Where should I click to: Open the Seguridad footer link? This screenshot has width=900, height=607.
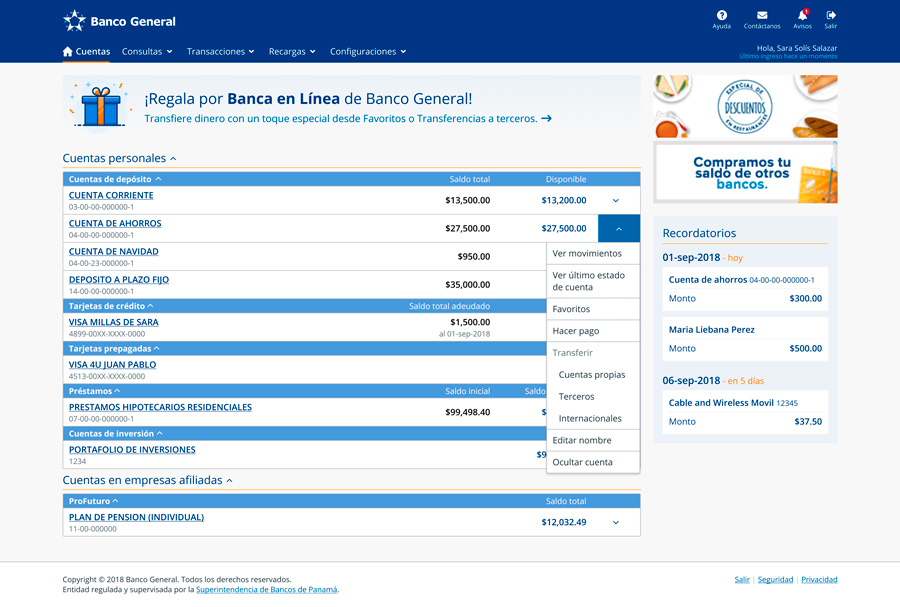[x=775, y=579]
